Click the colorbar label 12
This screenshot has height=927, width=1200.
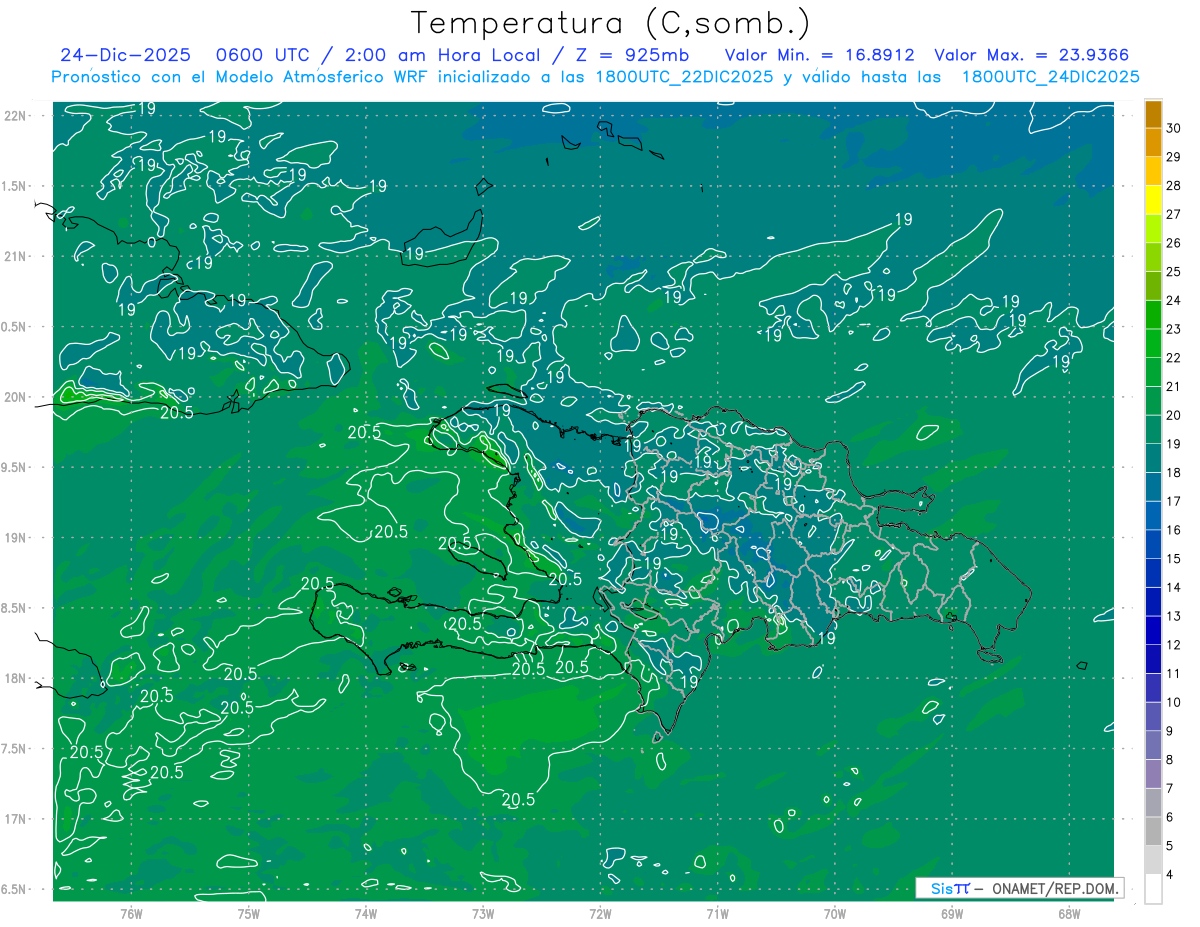pyautogui.click(x=1173, y=645)
